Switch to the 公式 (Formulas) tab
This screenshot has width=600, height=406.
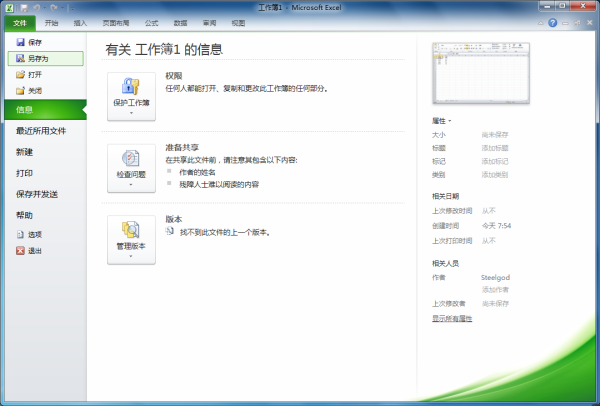[152, 23]
